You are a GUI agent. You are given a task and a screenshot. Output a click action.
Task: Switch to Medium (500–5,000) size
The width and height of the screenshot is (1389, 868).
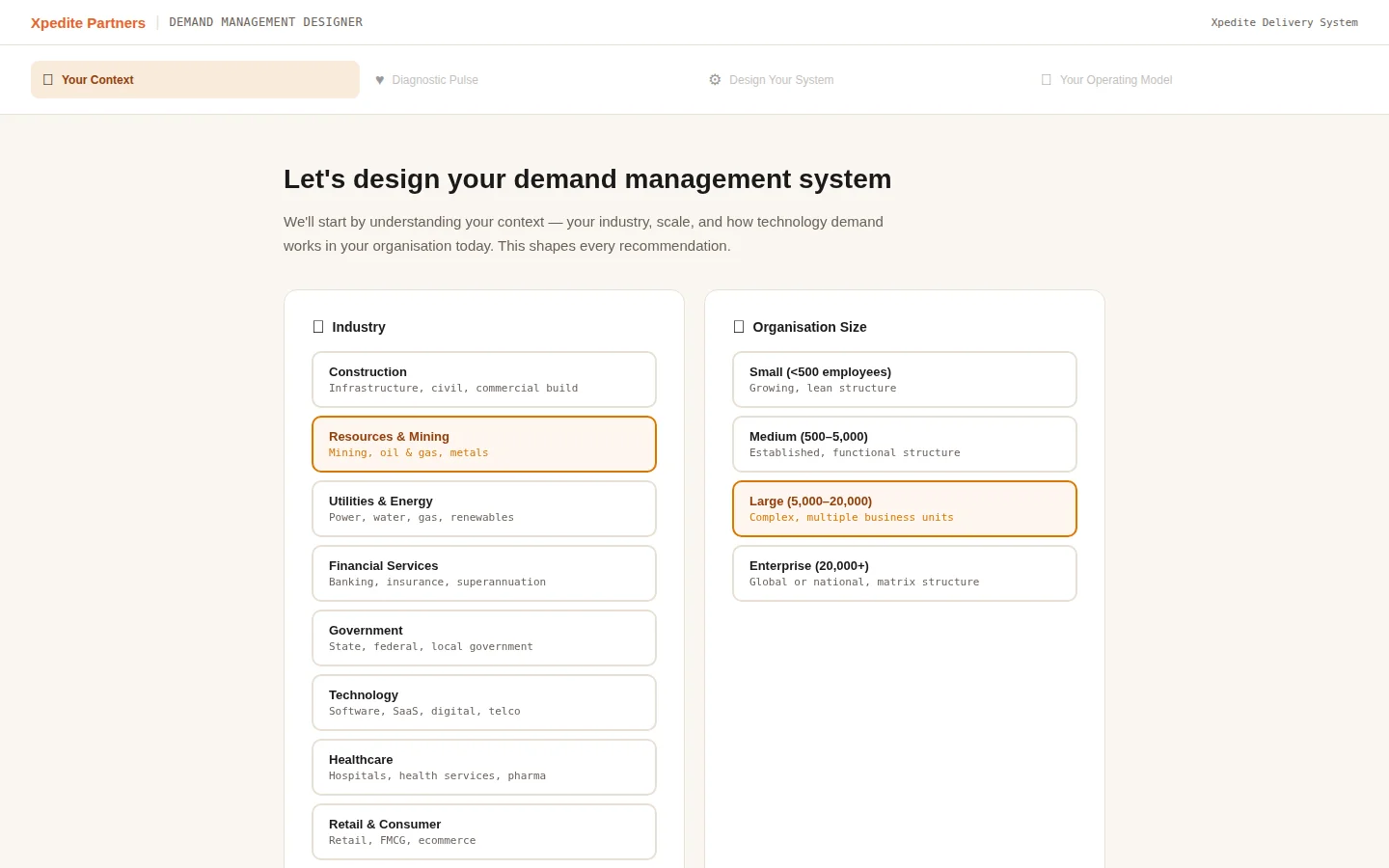[904, 444]
